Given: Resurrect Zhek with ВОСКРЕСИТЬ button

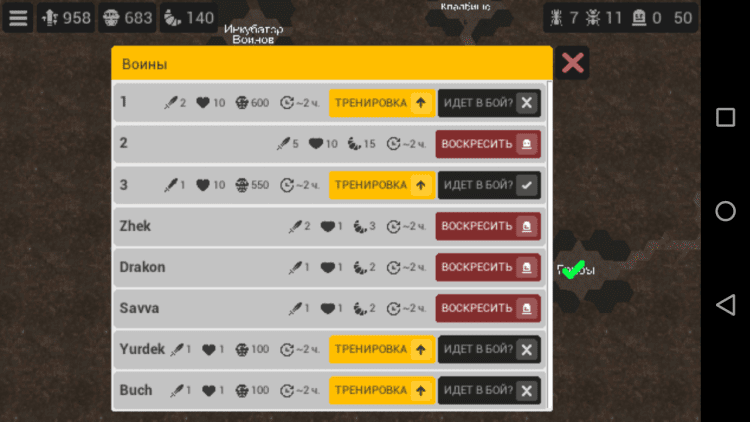Looking at the screenshot, I should 488,226.
